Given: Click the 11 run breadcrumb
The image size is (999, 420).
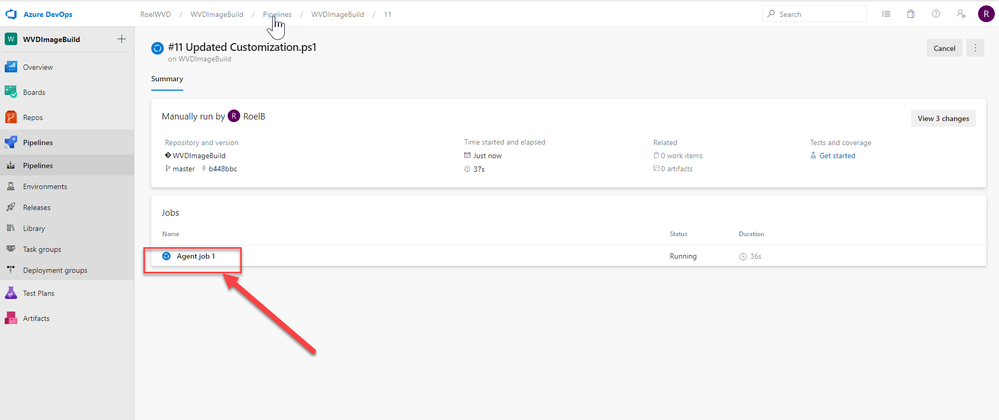Looking at the screenshot, I should pos(388,14).
